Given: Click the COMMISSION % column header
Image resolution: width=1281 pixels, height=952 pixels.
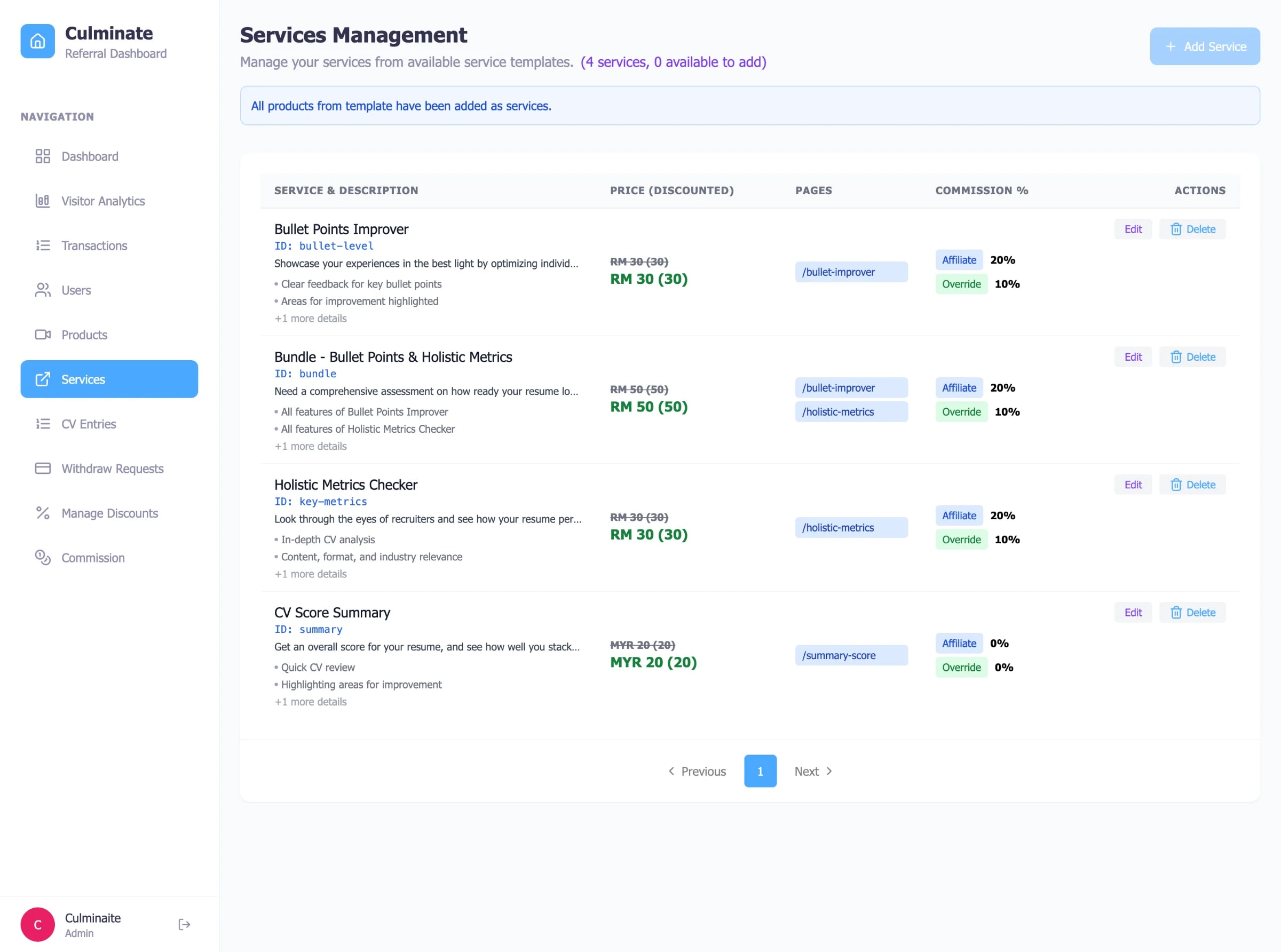Looking at the screenshot, I should pyautogui.click(x=982, y=191).
